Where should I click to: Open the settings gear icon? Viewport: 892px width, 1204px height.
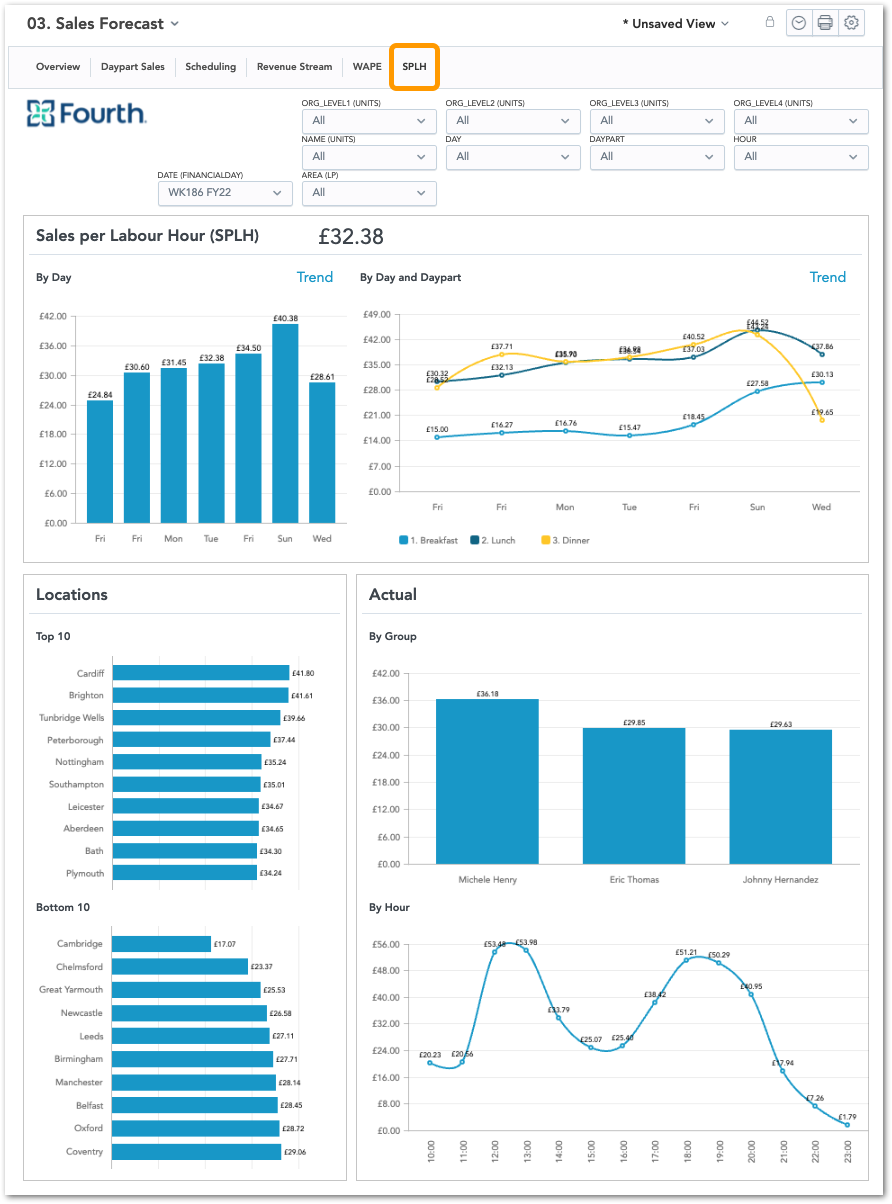click(851, 23)
